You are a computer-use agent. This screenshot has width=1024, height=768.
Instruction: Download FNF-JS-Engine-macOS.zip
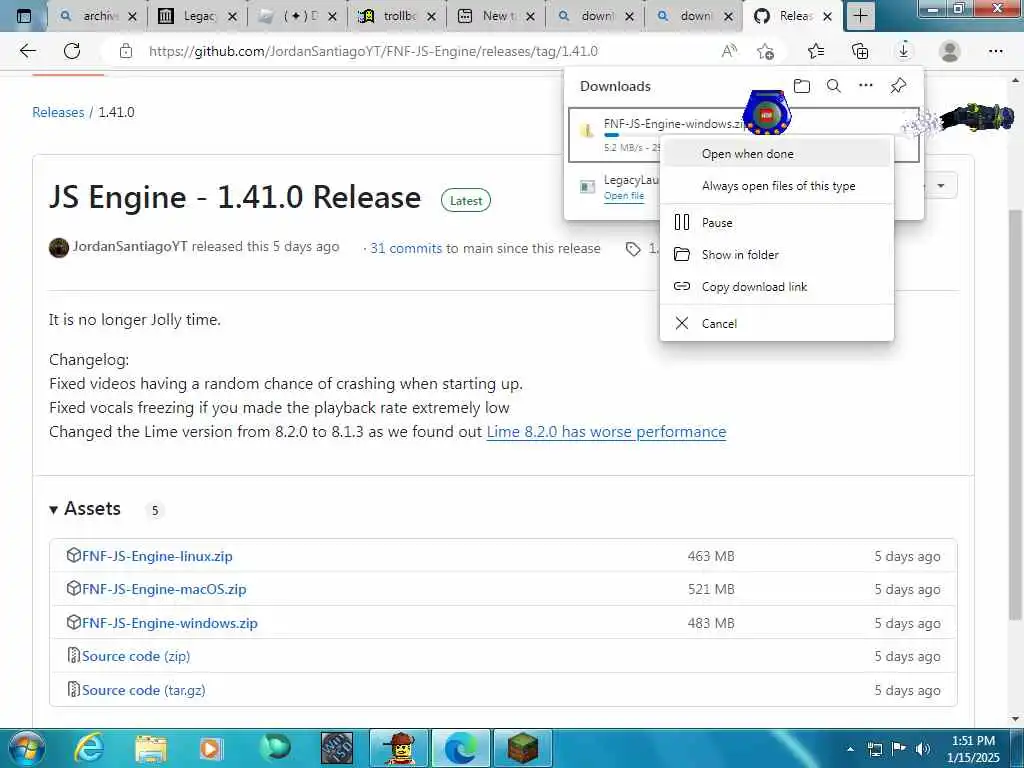(x=164, y=589)
